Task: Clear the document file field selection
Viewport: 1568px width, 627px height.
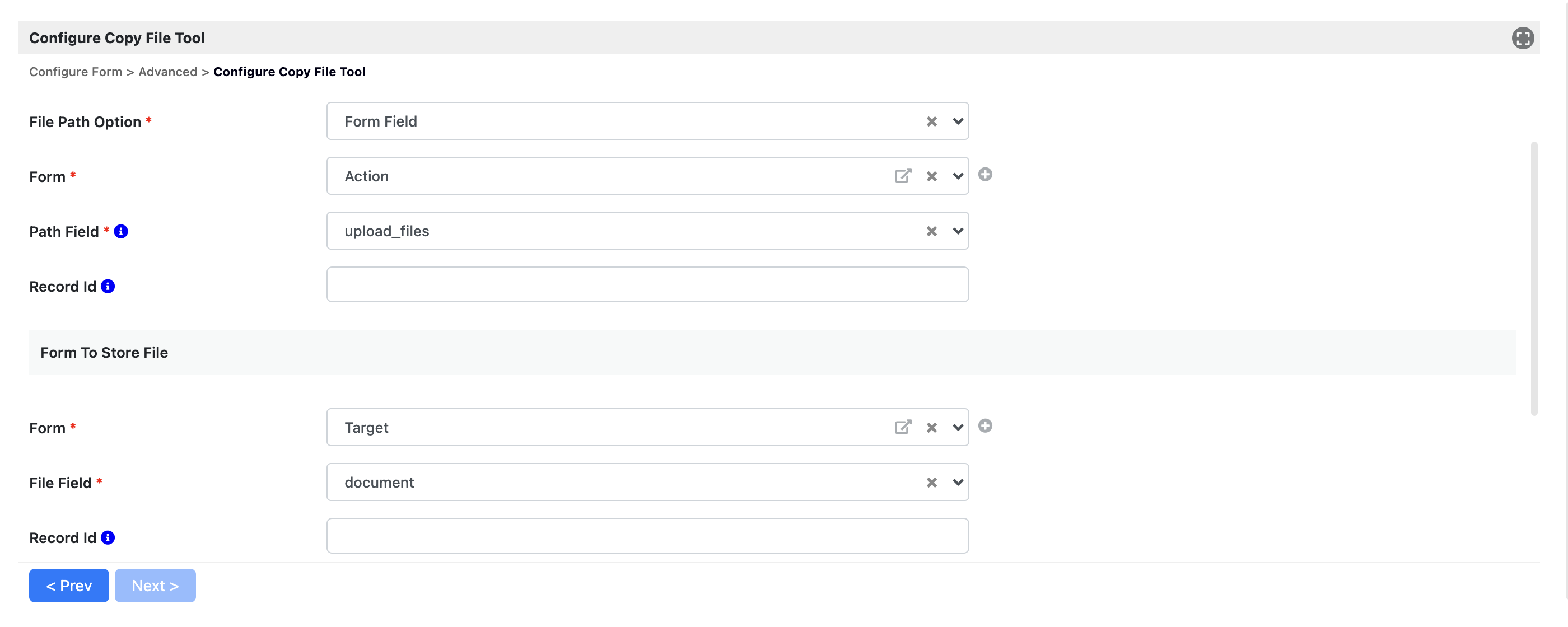Action: [931, 482]
